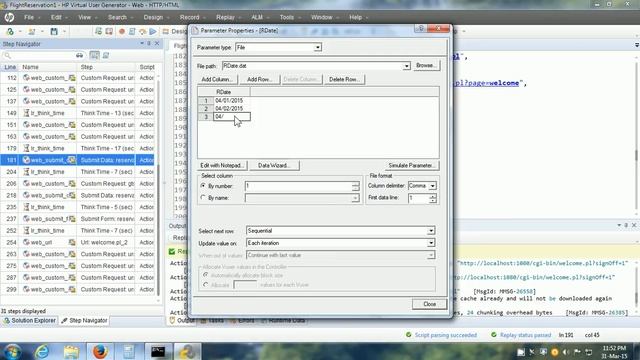Click Step Navigator vertical scrollbar
This screenshot has width=640, height=360.
click(158, 188)
